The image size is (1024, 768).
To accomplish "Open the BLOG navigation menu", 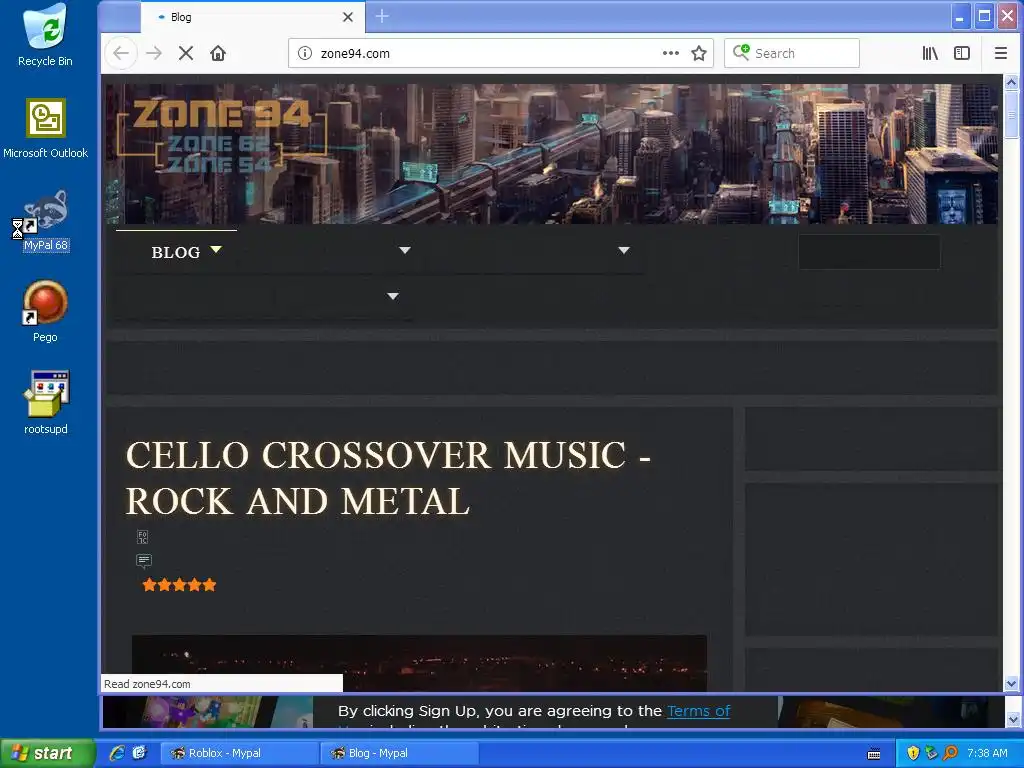I will 176,252.
